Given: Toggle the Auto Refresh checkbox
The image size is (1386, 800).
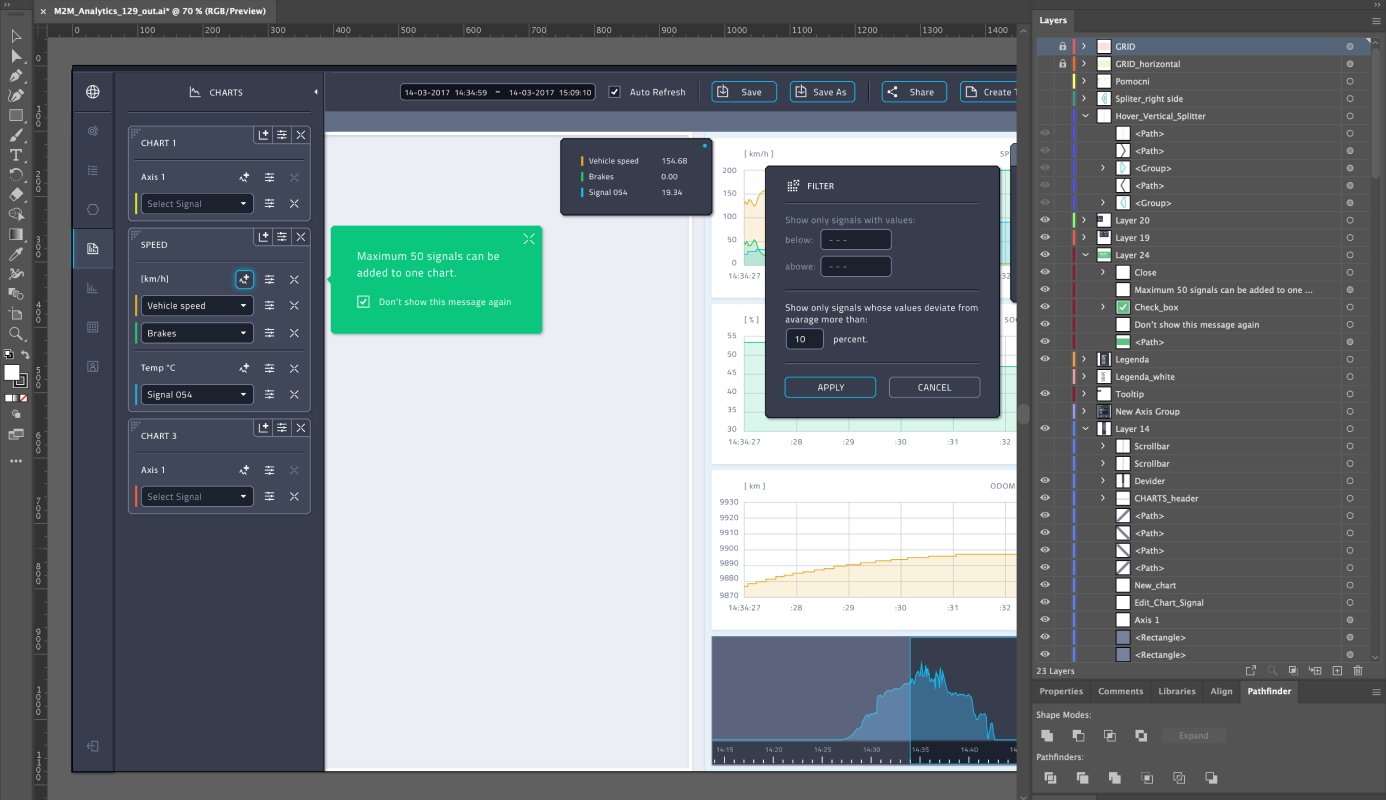Looking at the screenshot, I should (x=613, y=91).
